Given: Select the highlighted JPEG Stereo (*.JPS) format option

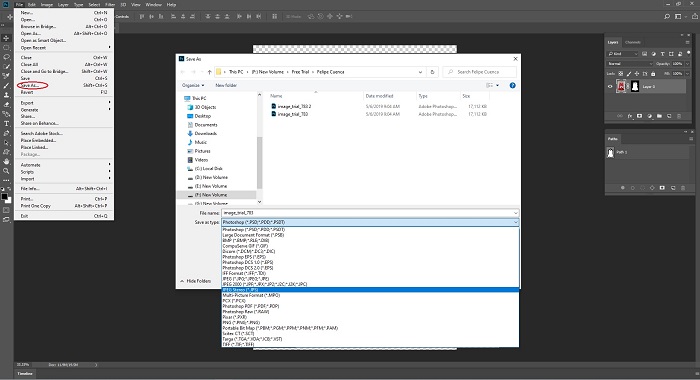Looking at the screenshot, I should click(370, 290).
